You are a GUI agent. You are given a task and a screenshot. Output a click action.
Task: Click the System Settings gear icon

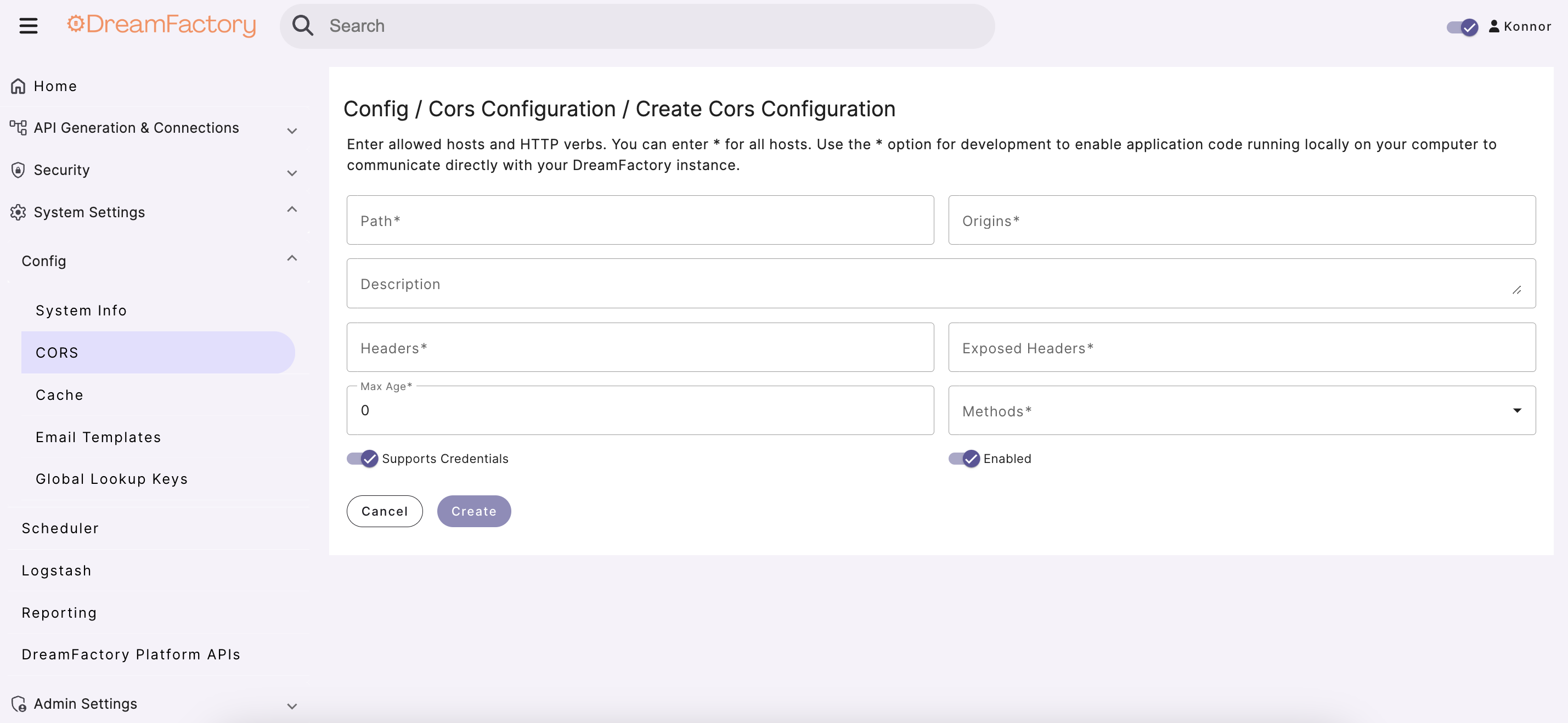coord(18,212)
